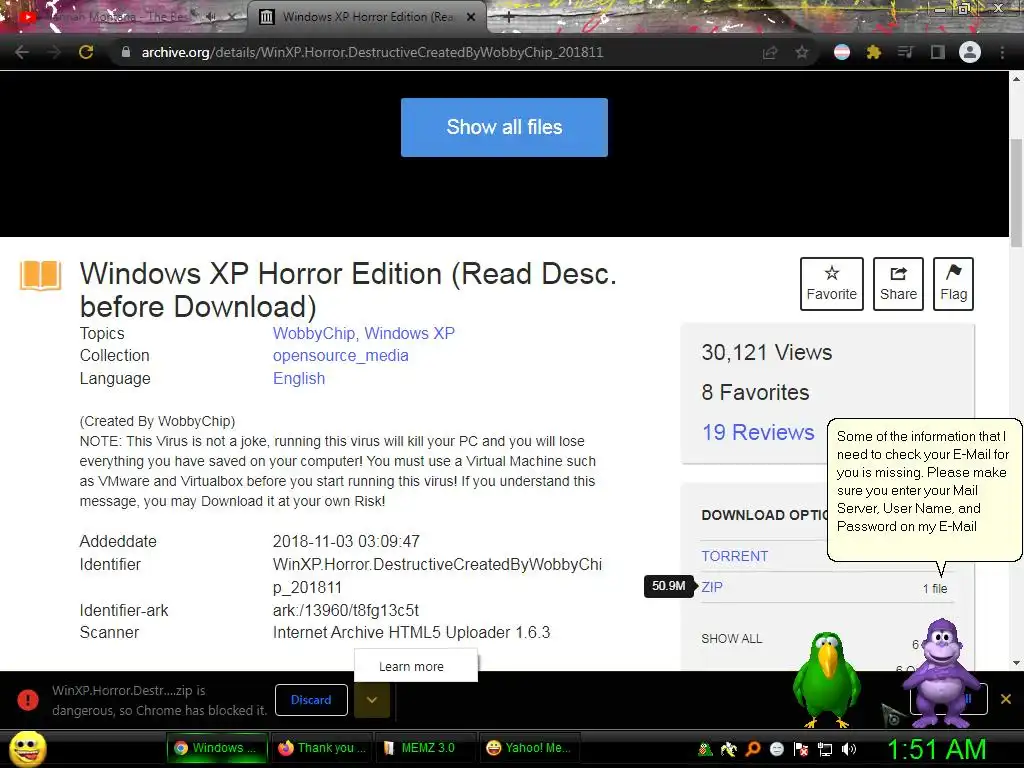The height and width of the screenshot is (768, 1024).
Task: Open the smiley face Start button
Action: click(27, 748)
